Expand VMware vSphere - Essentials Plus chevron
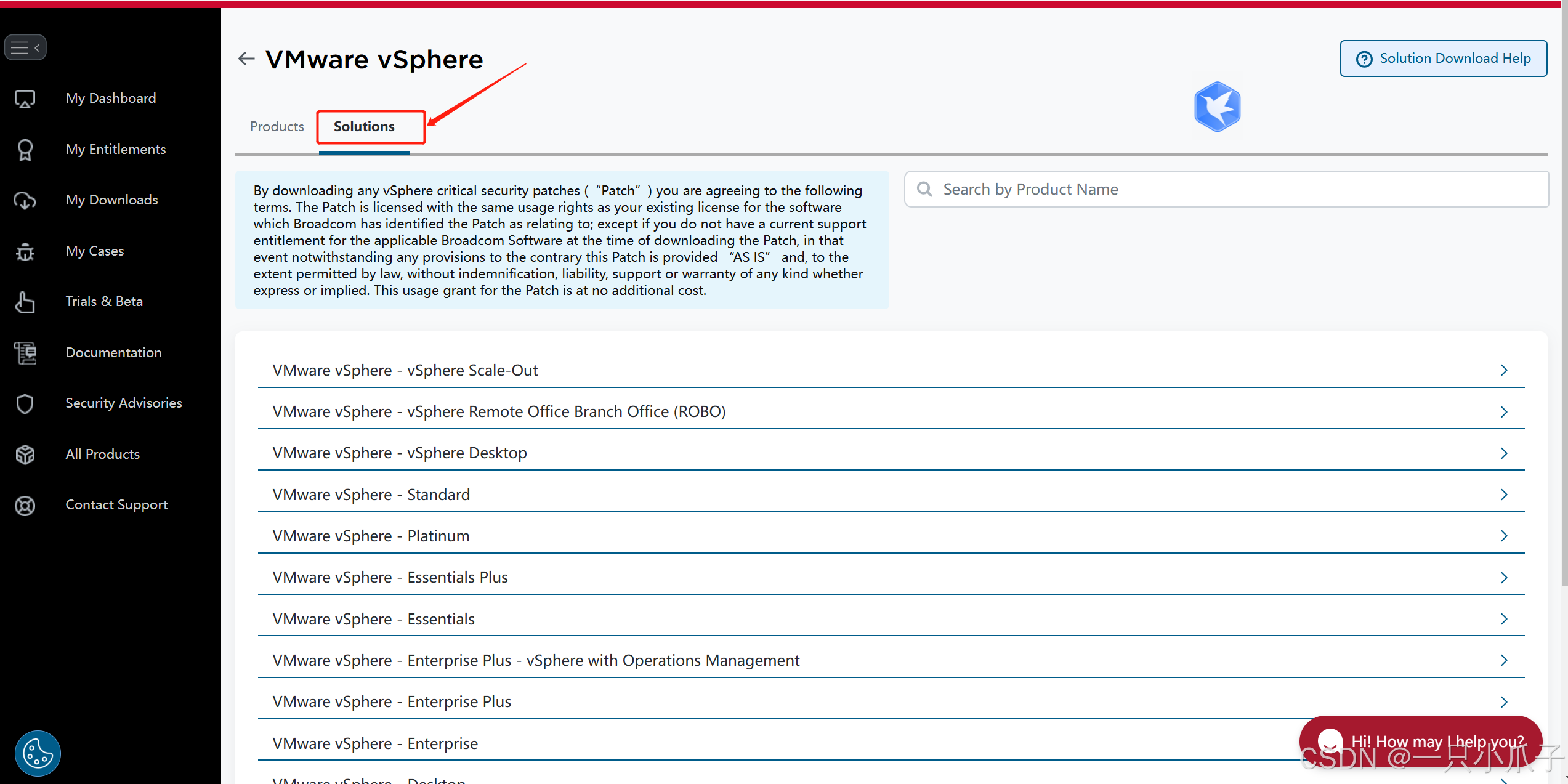 click(1503, 578)
